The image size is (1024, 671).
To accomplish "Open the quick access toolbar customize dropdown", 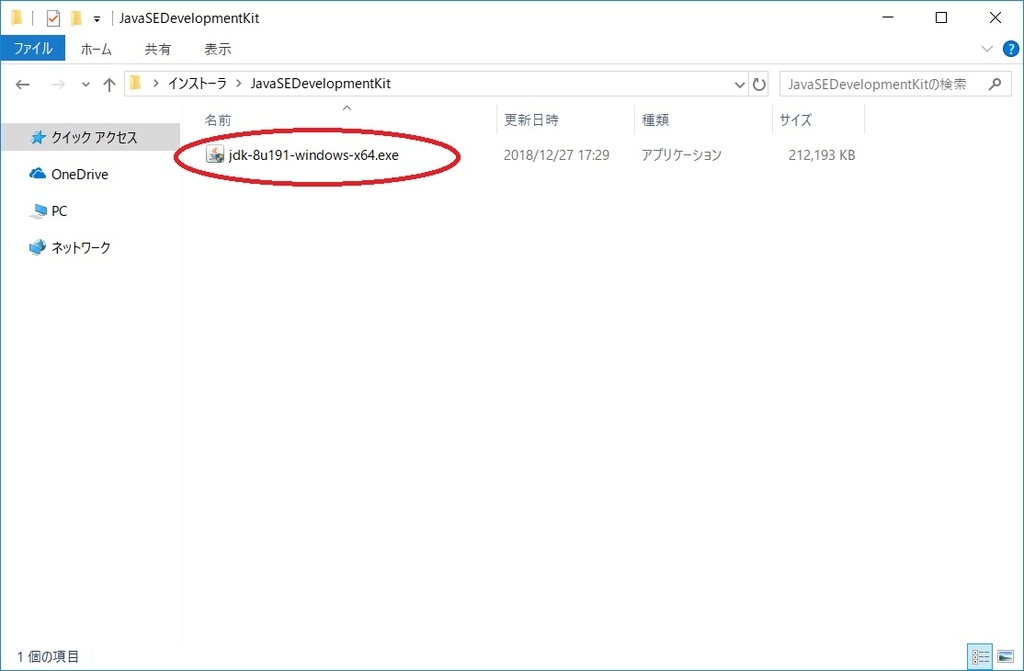I will [97, 19].
